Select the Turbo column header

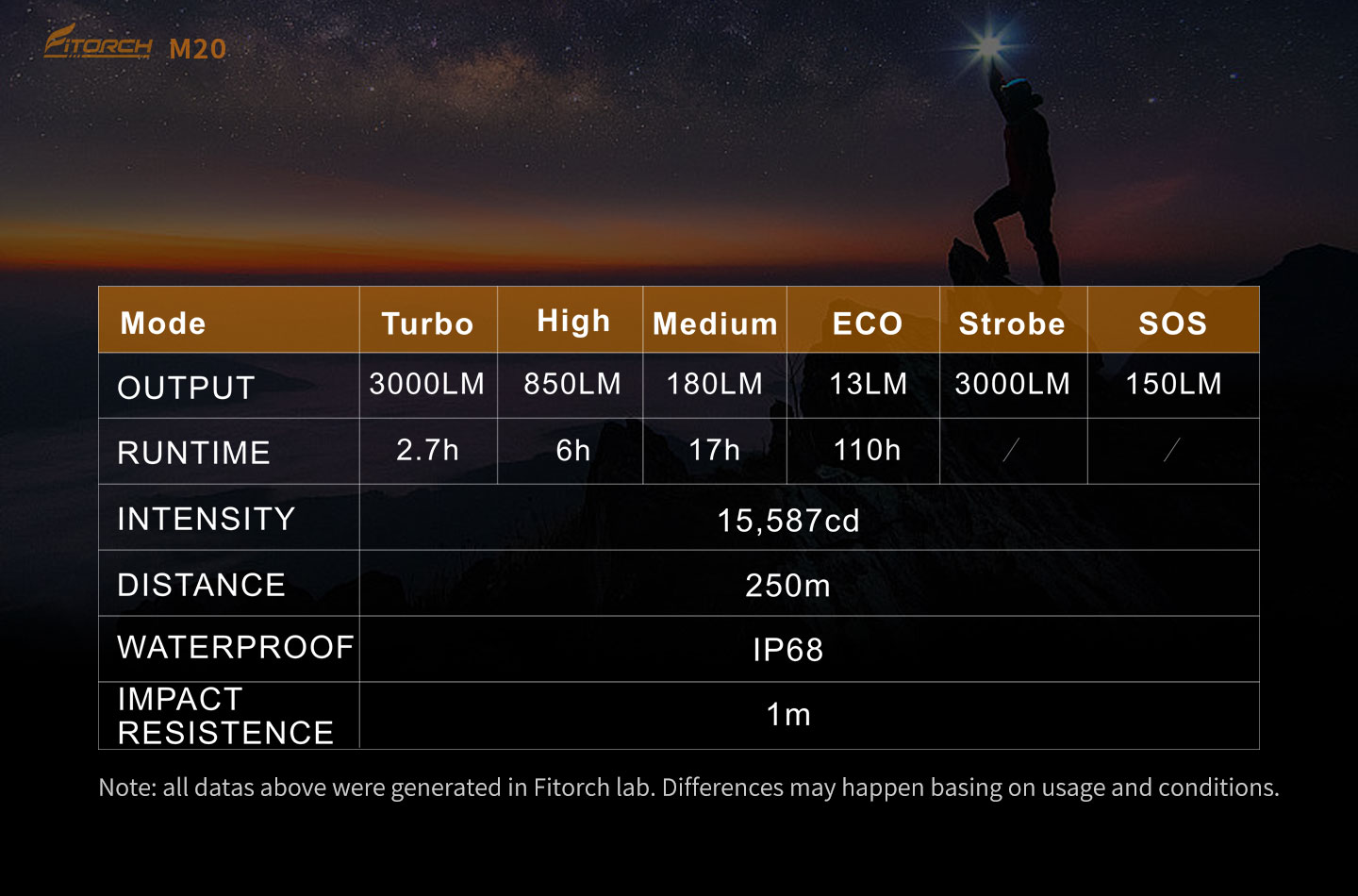point(427,324)
